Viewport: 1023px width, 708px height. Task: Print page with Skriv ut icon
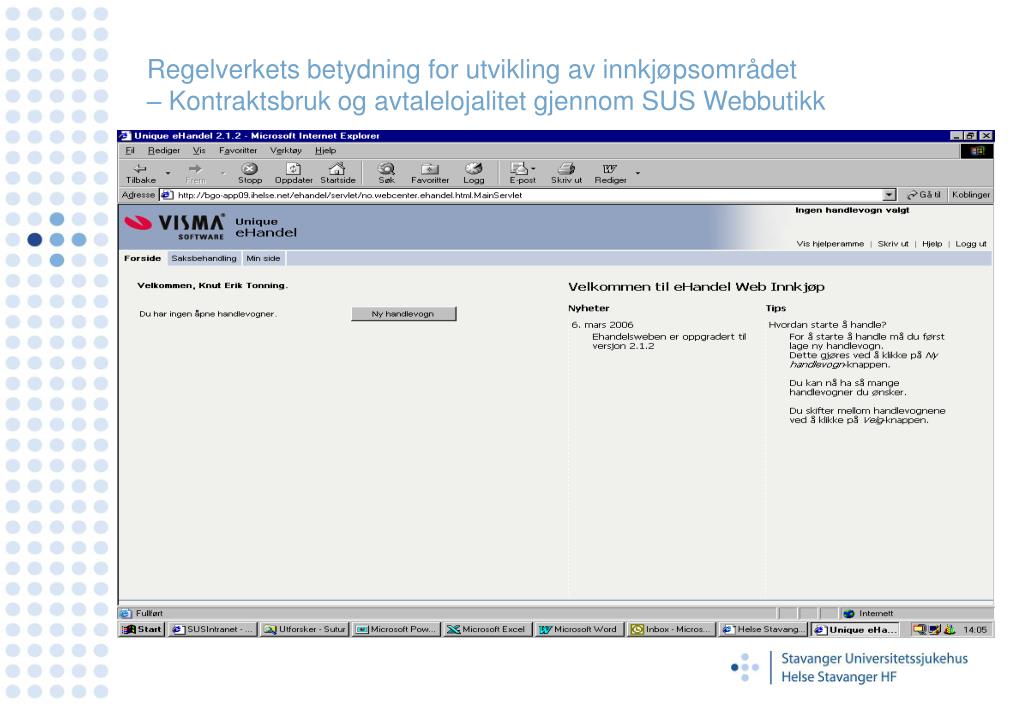click(566, 169)
